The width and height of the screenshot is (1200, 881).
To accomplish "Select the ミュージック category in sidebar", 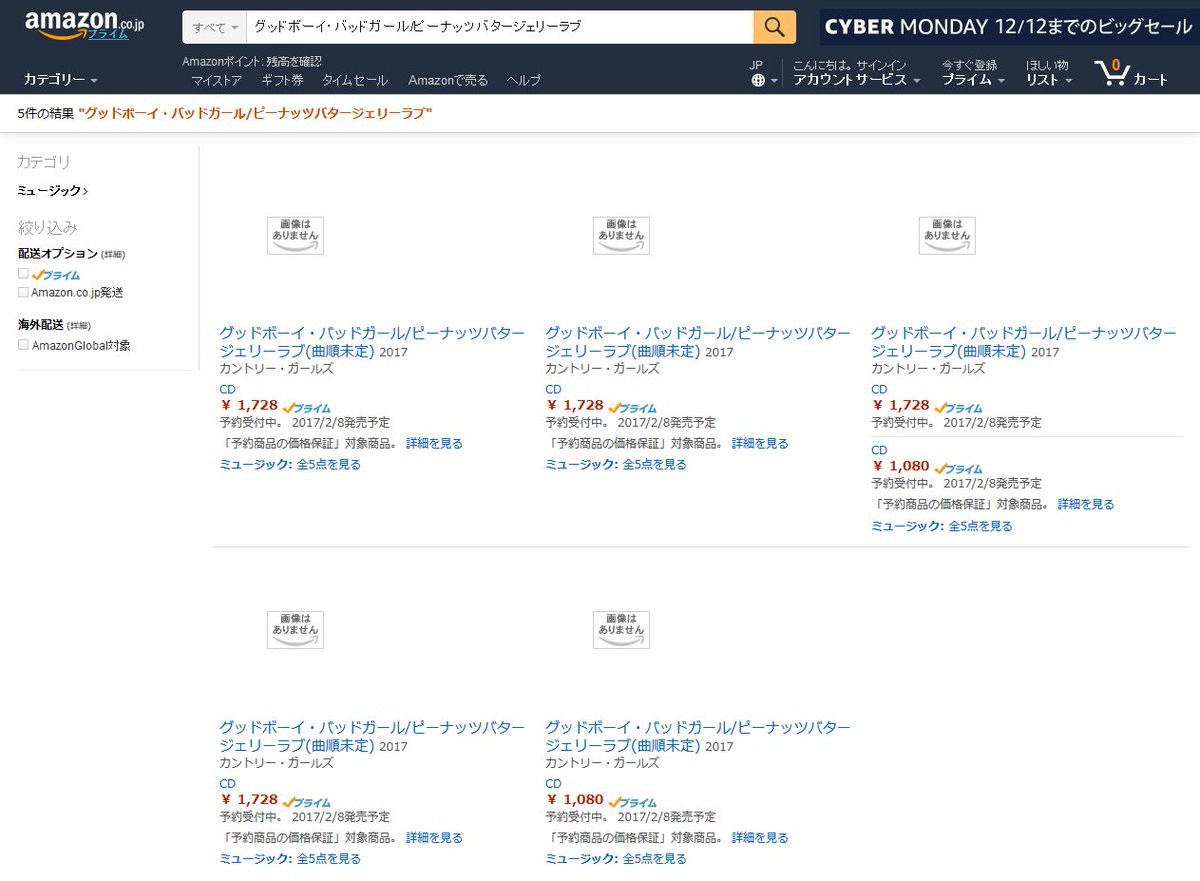I will click(x=52, y=190).
